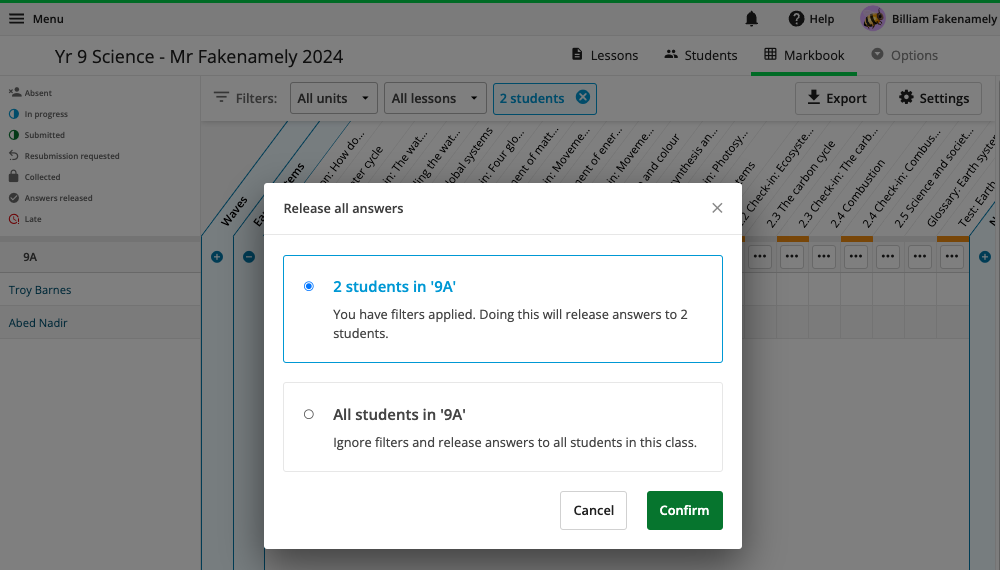Viewport: 1000px width, 570px height.
Task: Open the All lessons dropdown
Action: pos(435,98)
